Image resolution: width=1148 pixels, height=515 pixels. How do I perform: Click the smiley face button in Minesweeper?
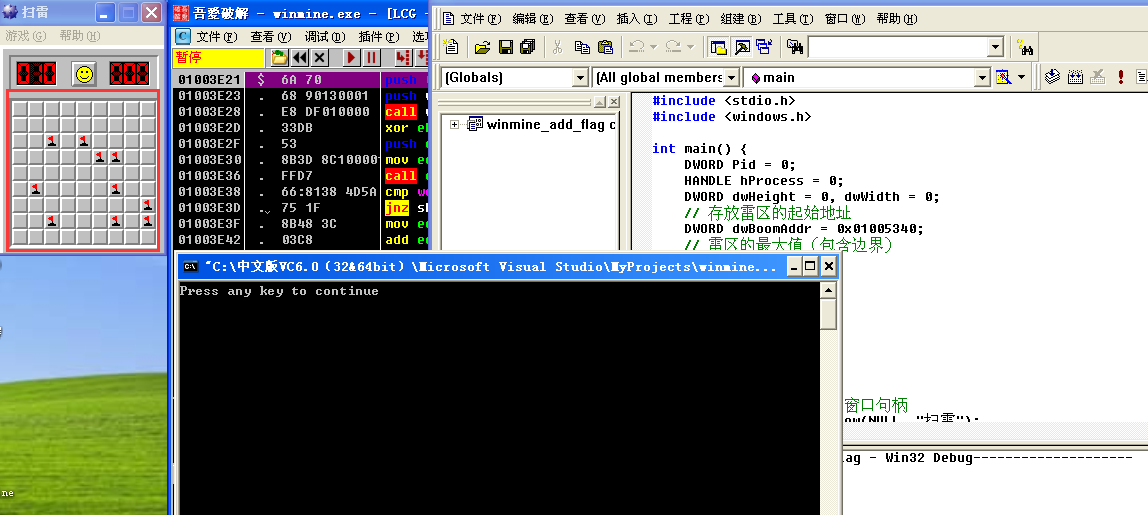click(x=84, y=73)
